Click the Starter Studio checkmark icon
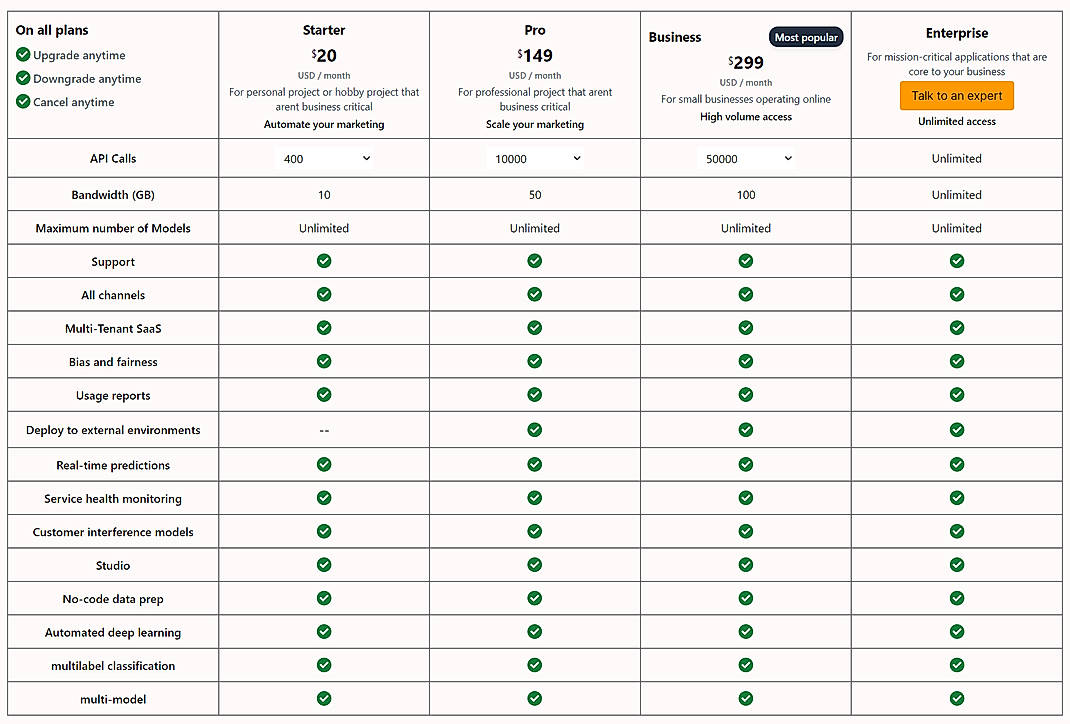Screen dimensions: 1070x724 (x=324, y=565)
